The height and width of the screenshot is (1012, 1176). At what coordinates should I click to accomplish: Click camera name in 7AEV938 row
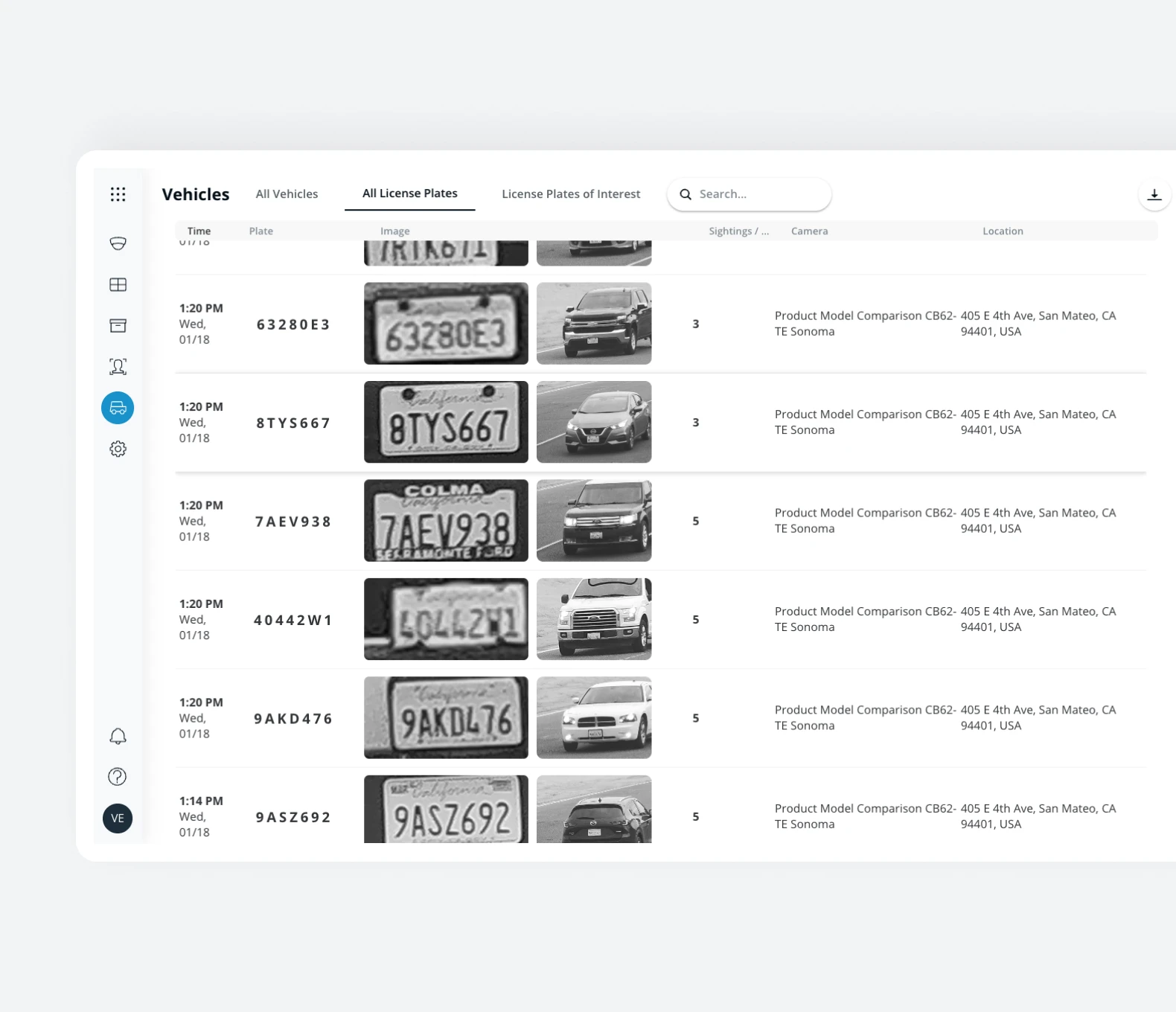coord(865,521)
